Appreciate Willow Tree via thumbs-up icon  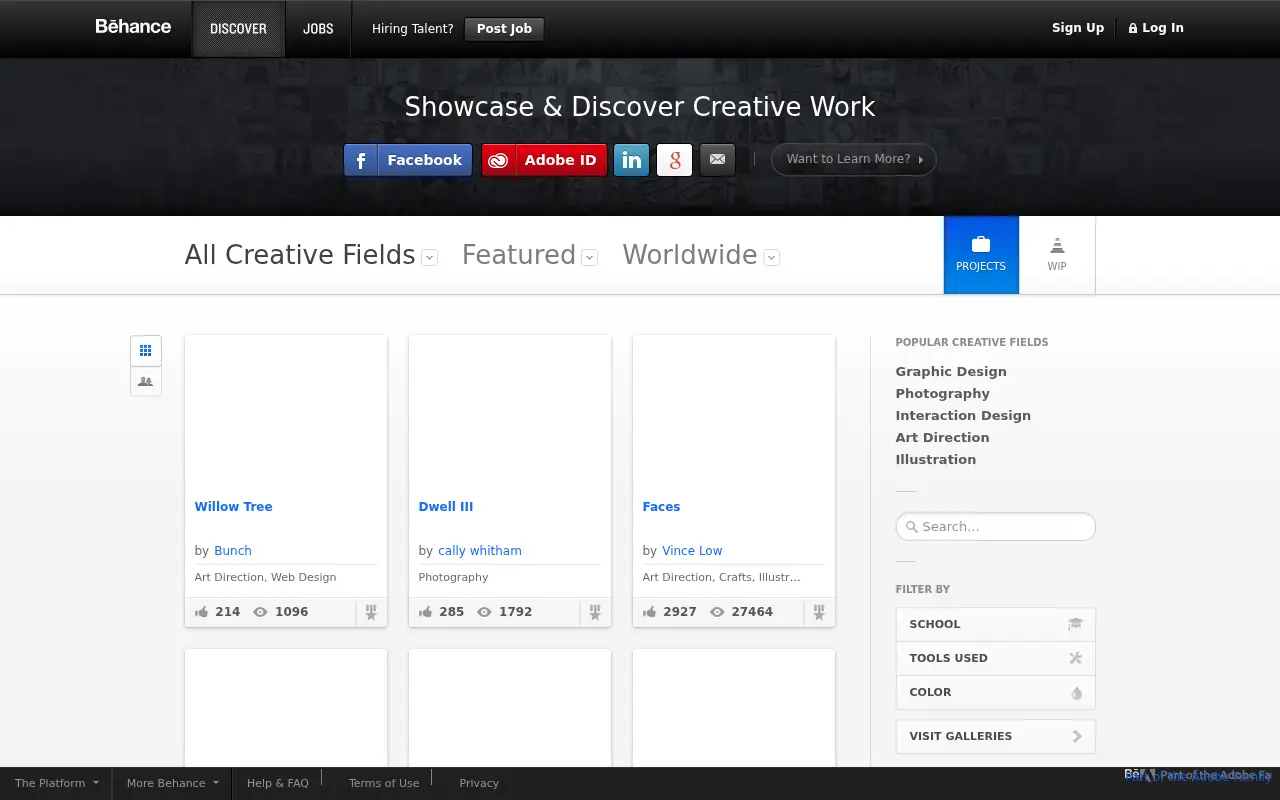pyautogui.click(x=202, y=612)
